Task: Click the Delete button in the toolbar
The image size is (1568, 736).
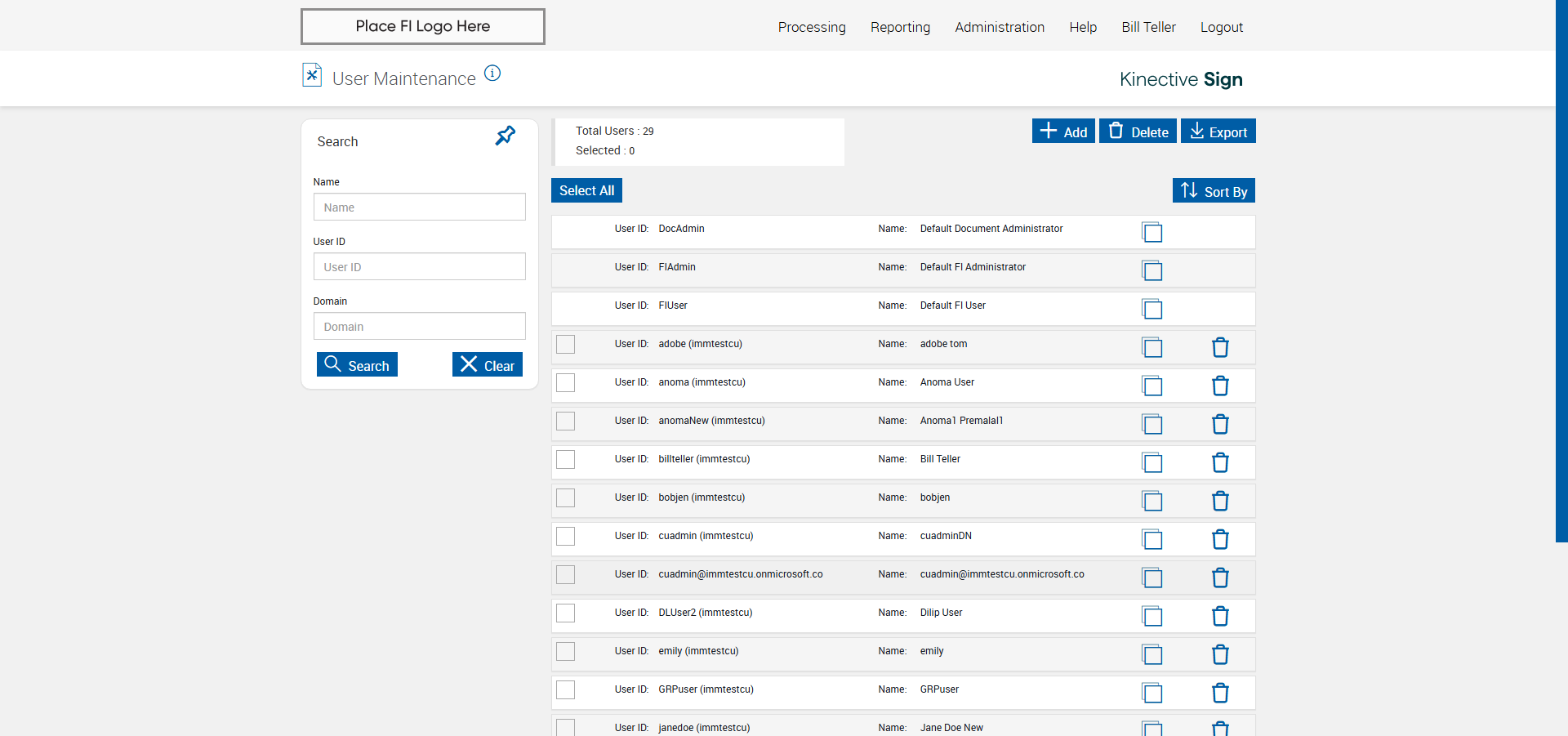Action: coord(1138,131)
